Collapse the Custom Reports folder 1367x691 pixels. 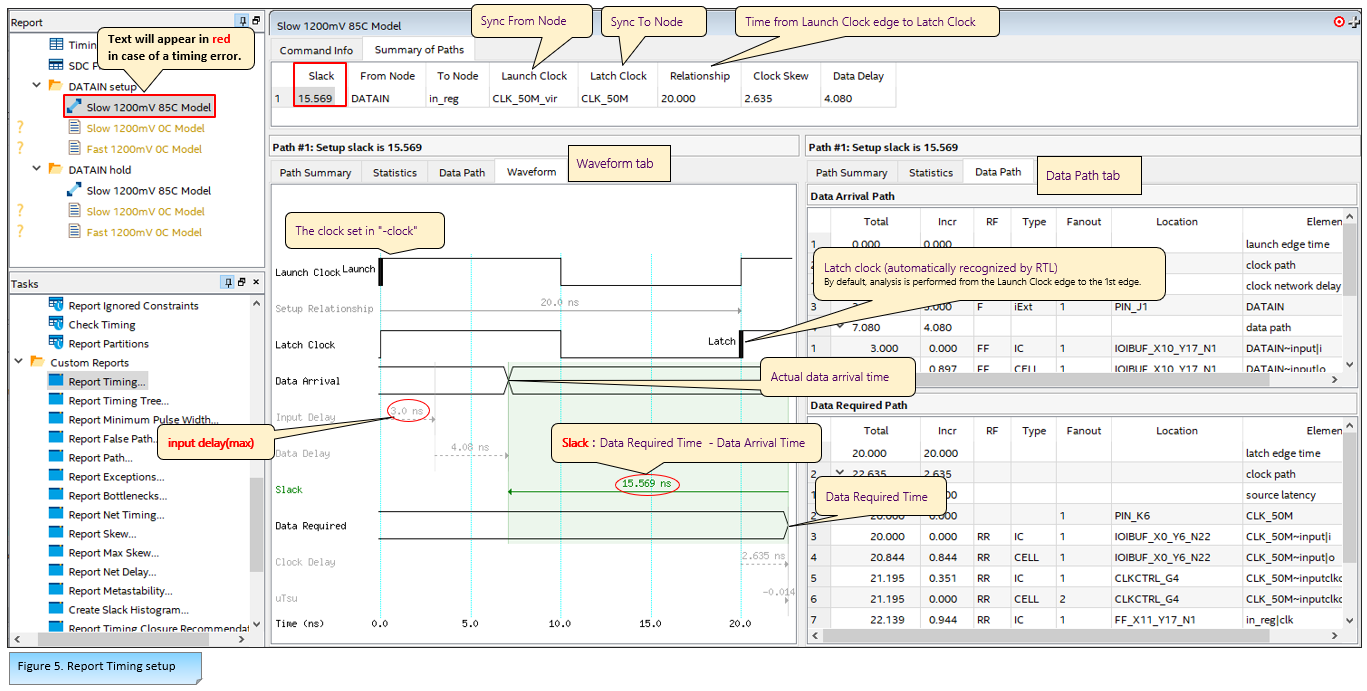click(x=20, y=363)
